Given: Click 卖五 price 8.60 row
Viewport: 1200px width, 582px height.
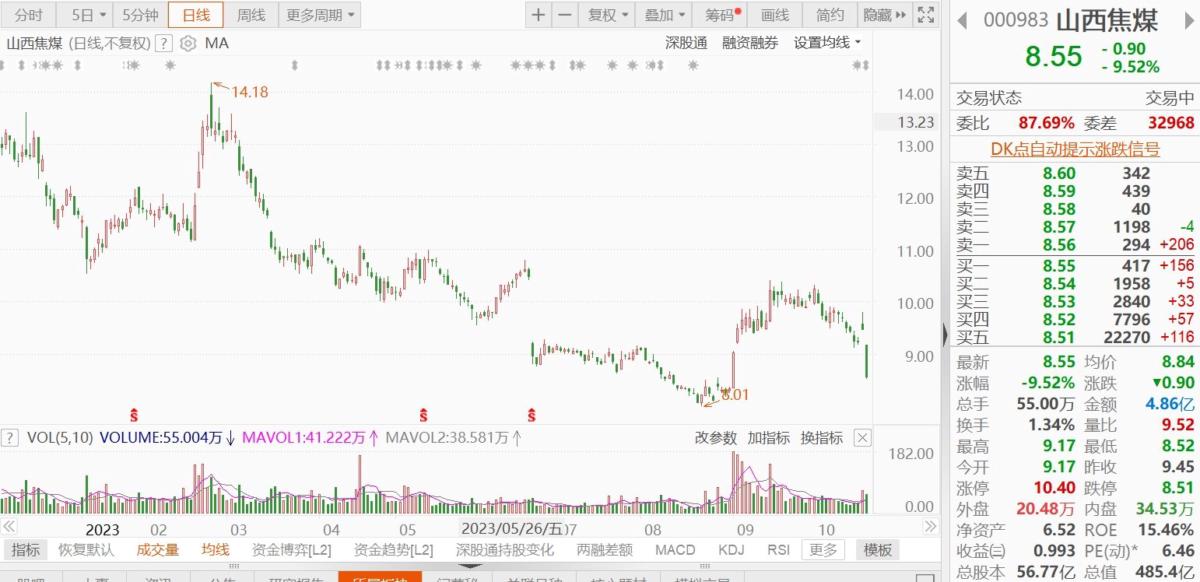Looking at the screenshot, I should point(1075,173).
